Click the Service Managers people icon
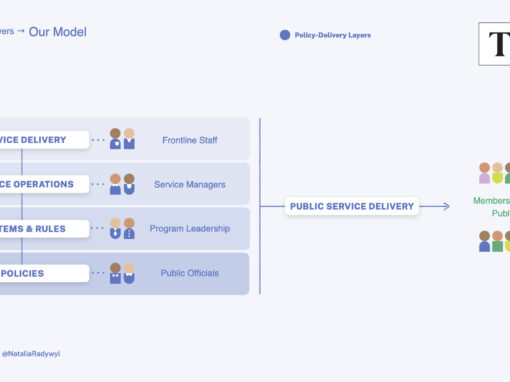 (122, 184)
